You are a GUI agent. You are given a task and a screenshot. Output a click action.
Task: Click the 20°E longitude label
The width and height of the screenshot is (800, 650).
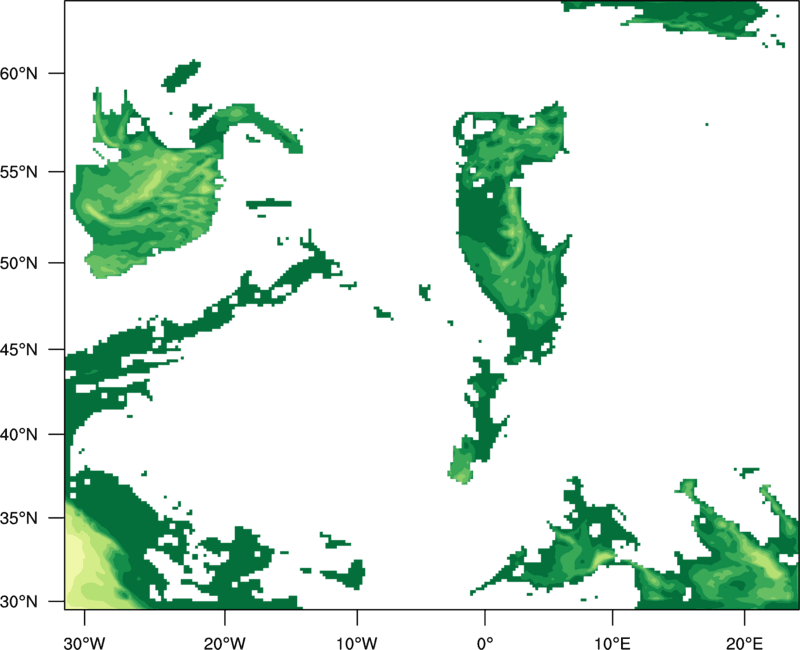click(x=744, y=643)
